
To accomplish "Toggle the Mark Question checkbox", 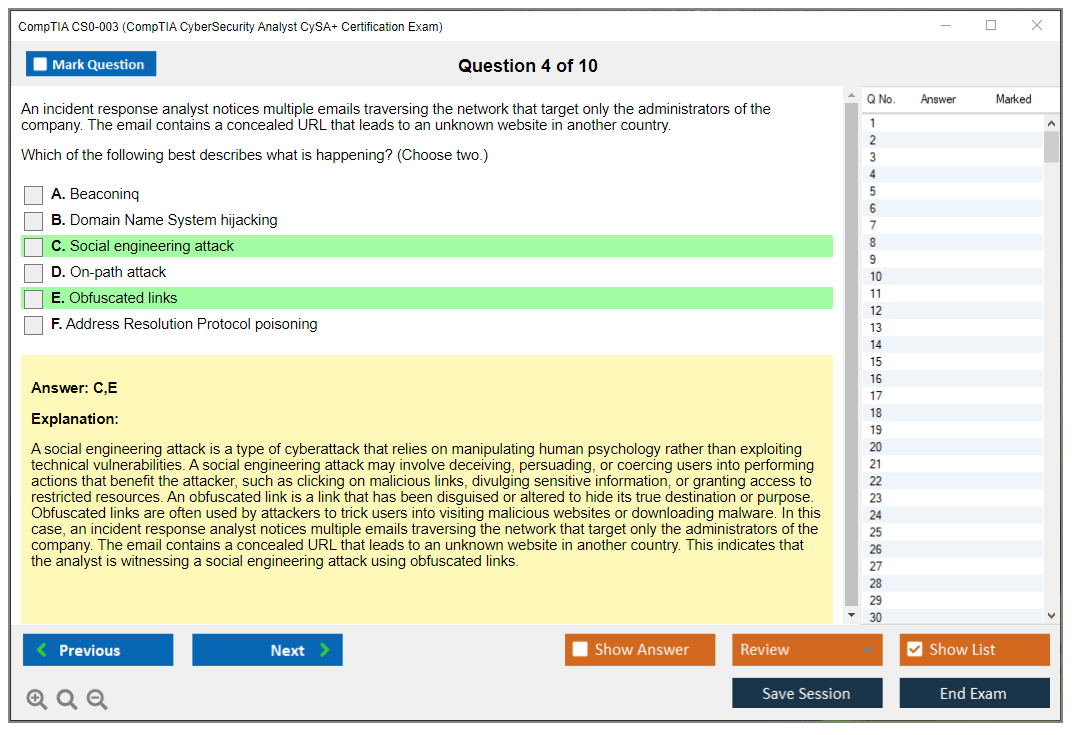I will pos(41,65).
